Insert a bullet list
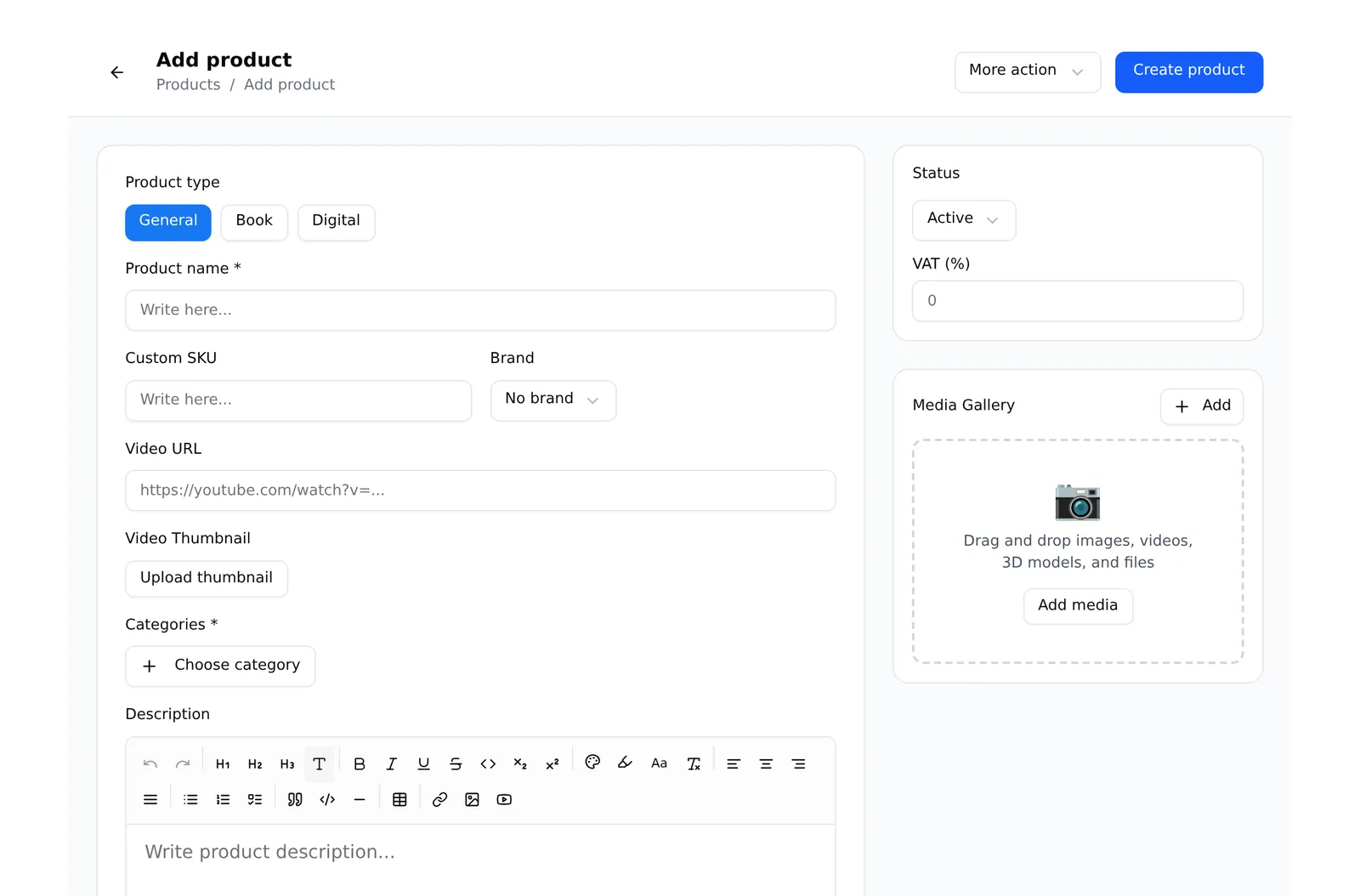 coord(190,800)
